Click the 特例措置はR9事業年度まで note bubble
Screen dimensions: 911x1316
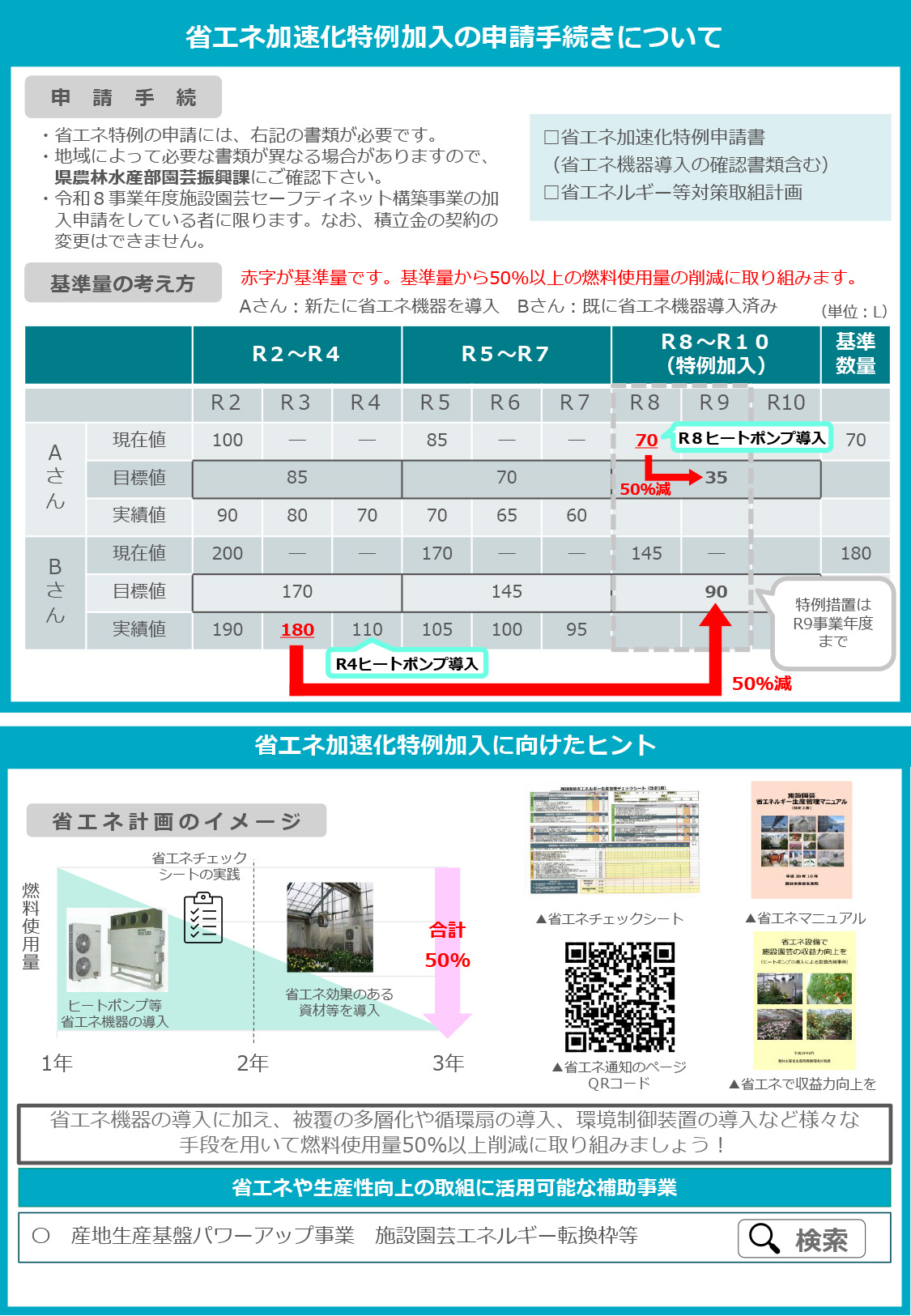pos(832,623)
